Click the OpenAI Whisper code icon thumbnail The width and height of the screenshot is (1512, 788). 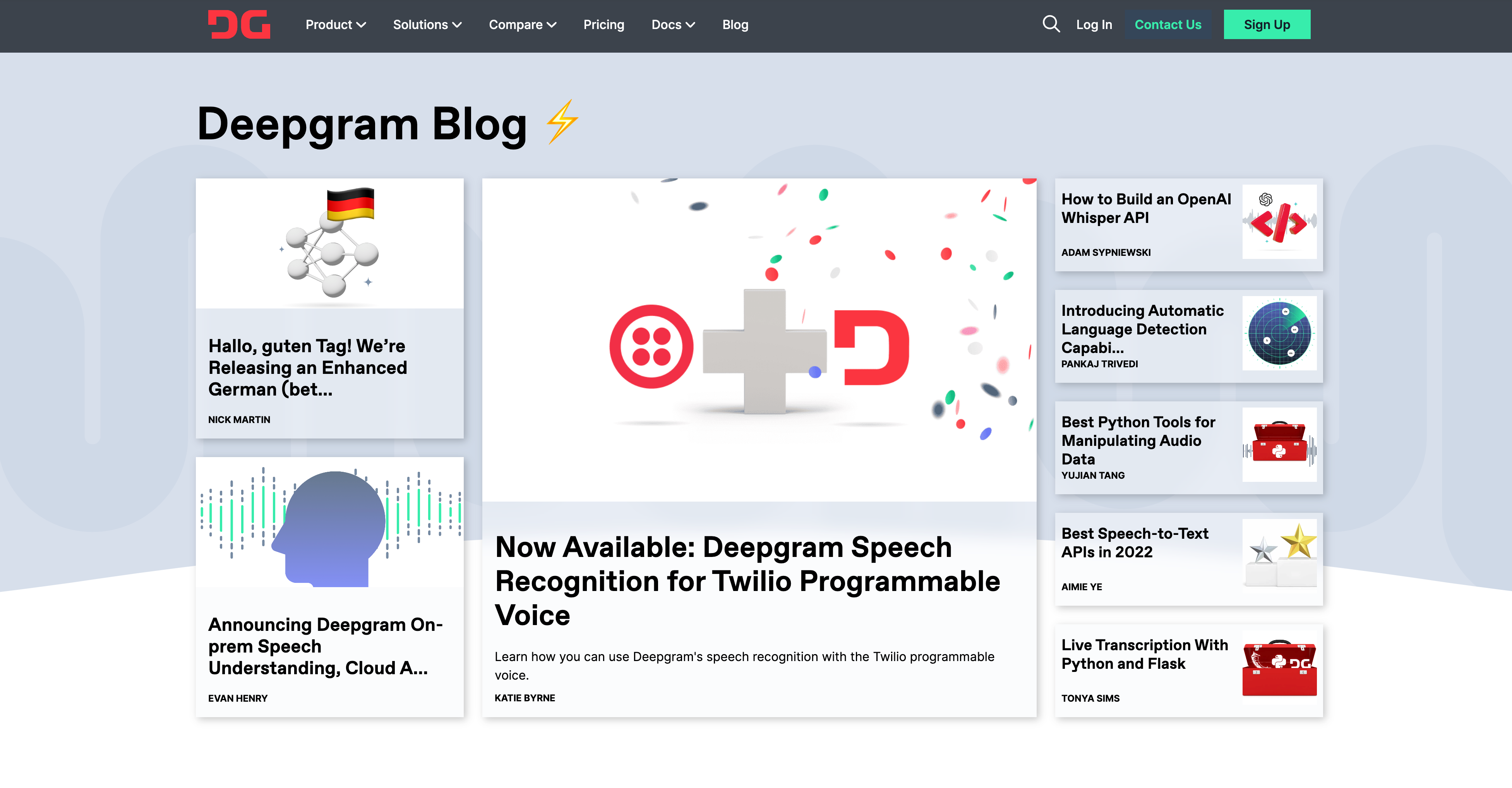(x=1279, y=222)
